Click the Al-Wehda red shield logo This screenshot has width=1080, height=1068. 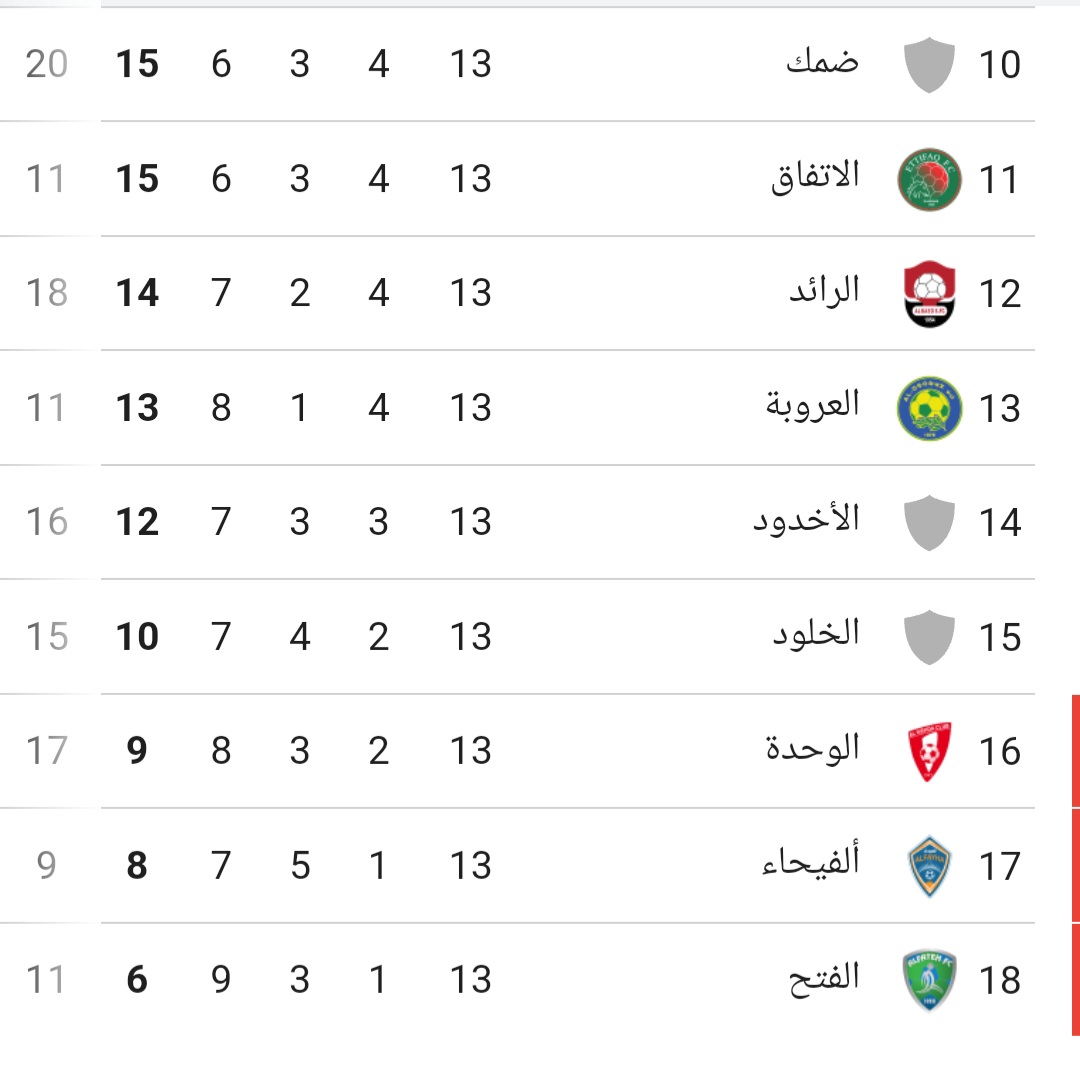(x=929, y=751)
